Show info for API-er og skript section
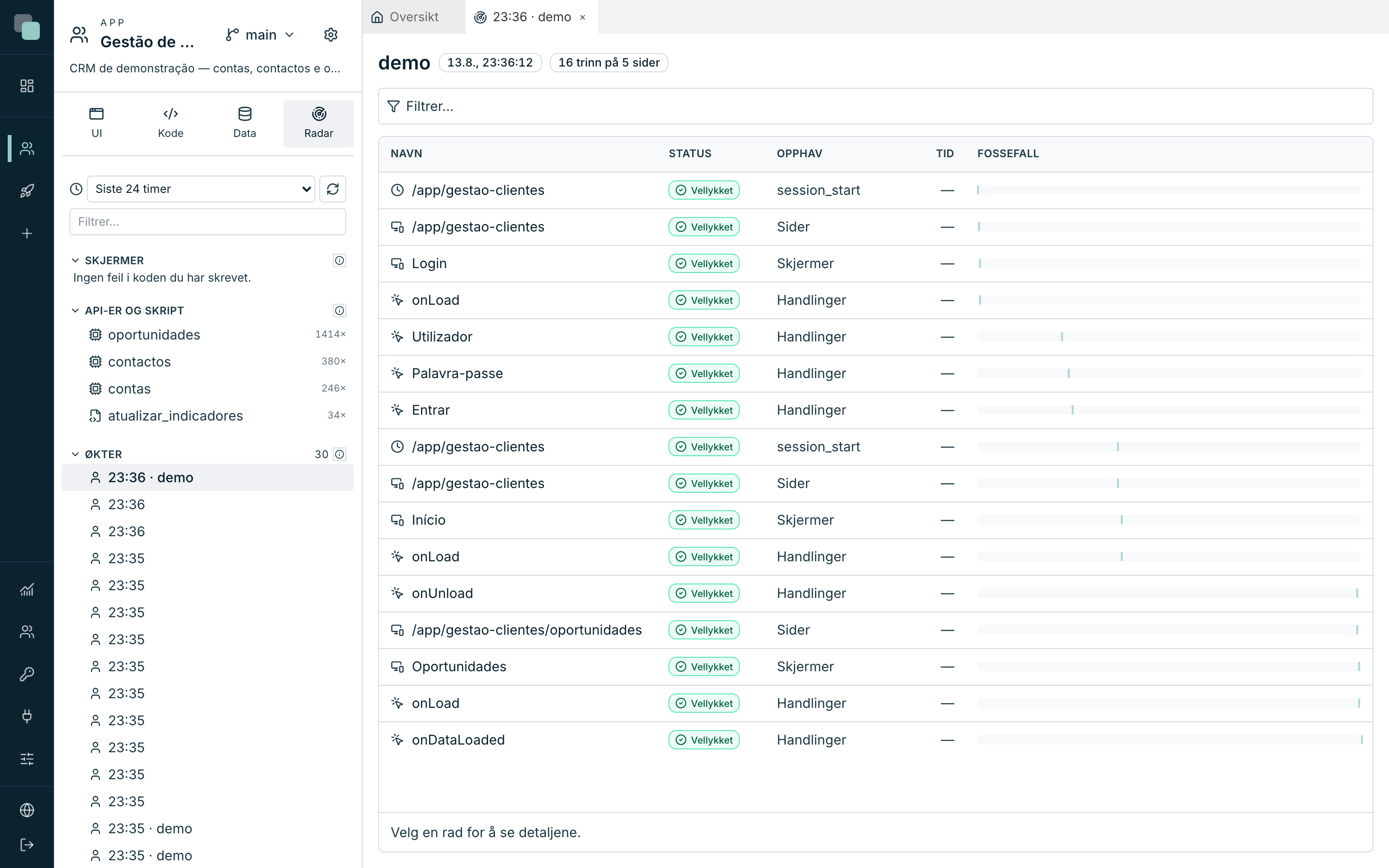 tap(340, 311)
